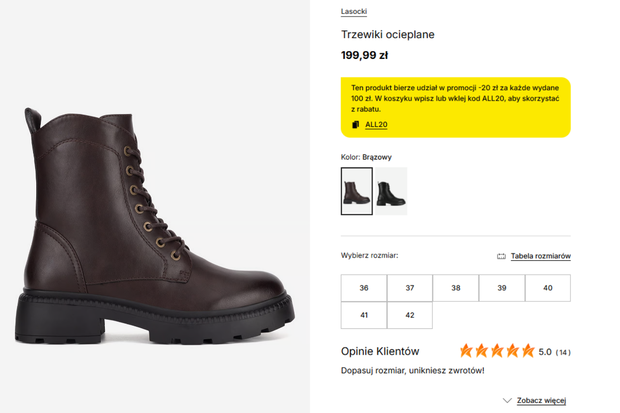Click the chevron icon next to Zobacz więcej
The image size is (620, 413).
(507, 400)
